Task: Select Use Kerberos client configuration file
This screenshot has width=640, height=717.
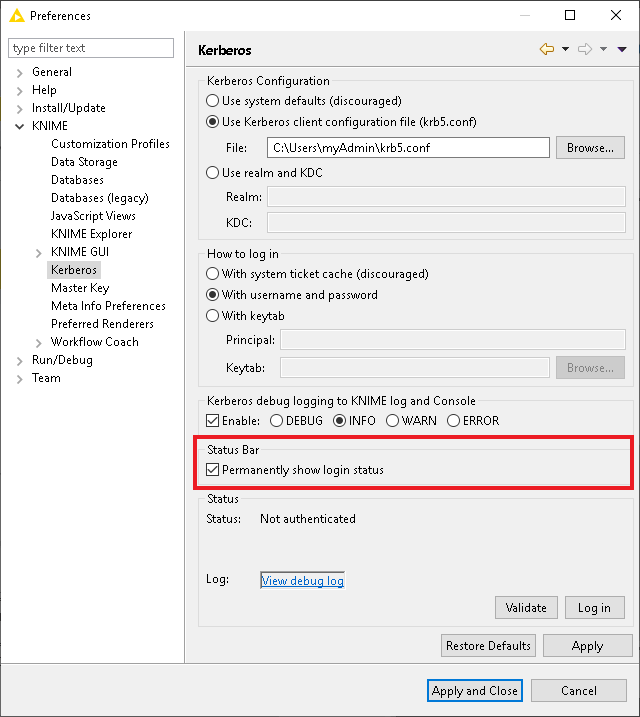Action: pos(212,122)
